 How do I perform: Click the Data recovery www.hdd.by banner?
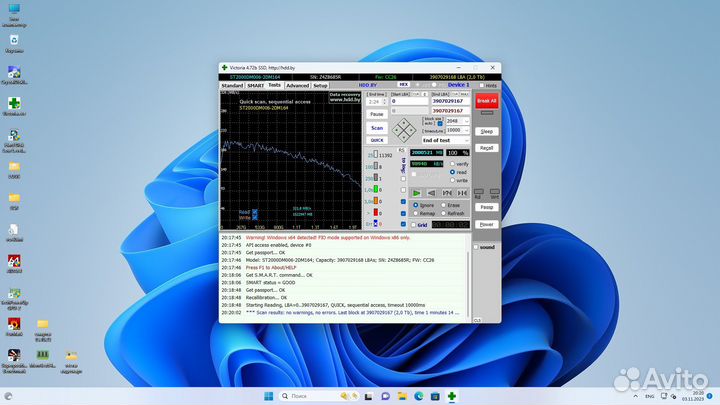pyautogui.click(x=345, y=97)
